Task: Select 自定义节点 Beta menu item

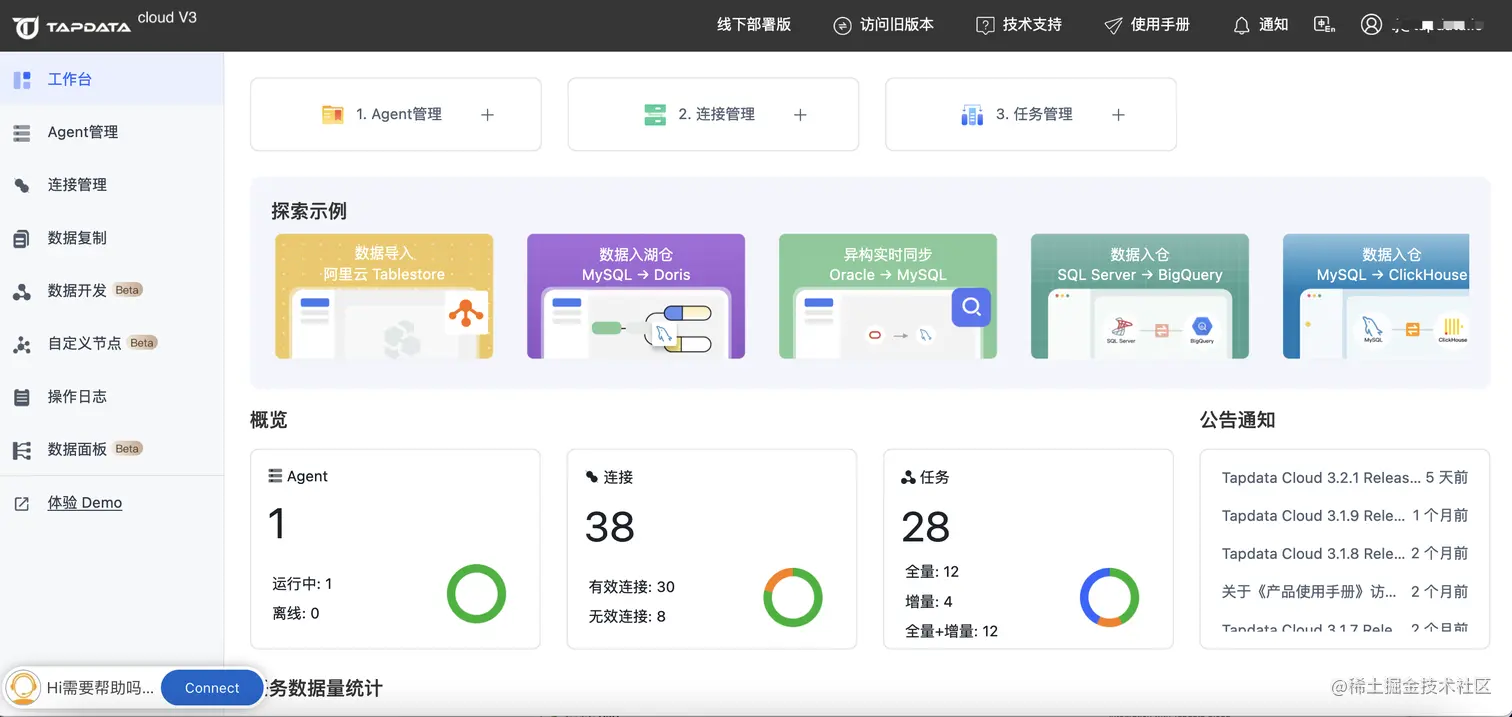Action: pos(111,344)
